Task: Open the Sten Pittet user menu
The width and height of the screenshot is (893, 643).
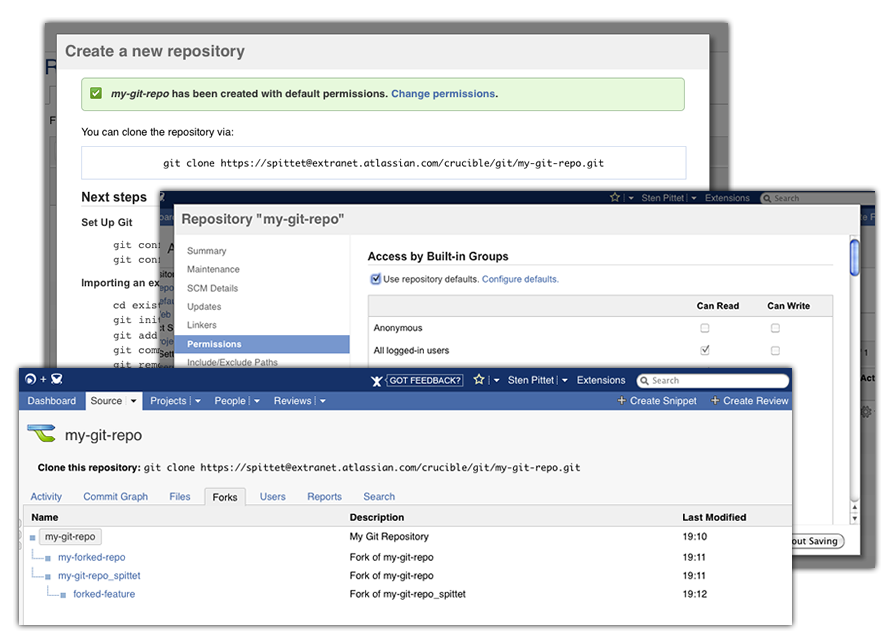Action: 537,380
